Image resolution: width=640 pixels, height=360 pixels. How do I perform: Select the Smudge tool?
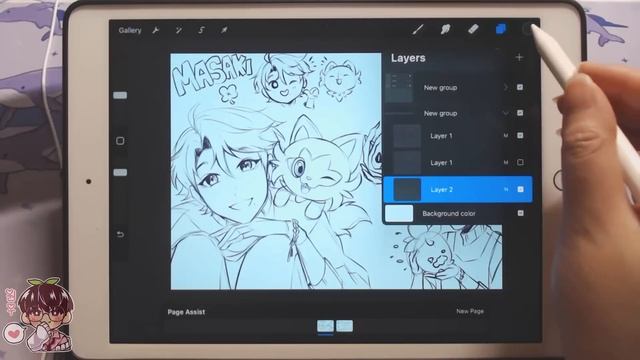pyautogui.click(x=445, y=29)
